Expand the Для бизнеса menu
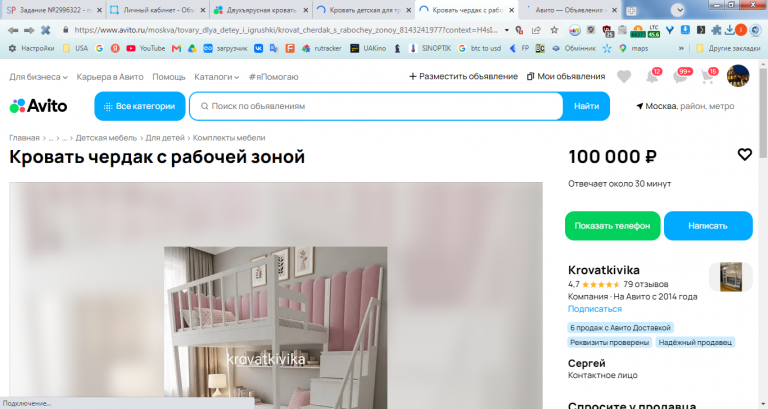768x409 pixels. (x=38, y=77)
